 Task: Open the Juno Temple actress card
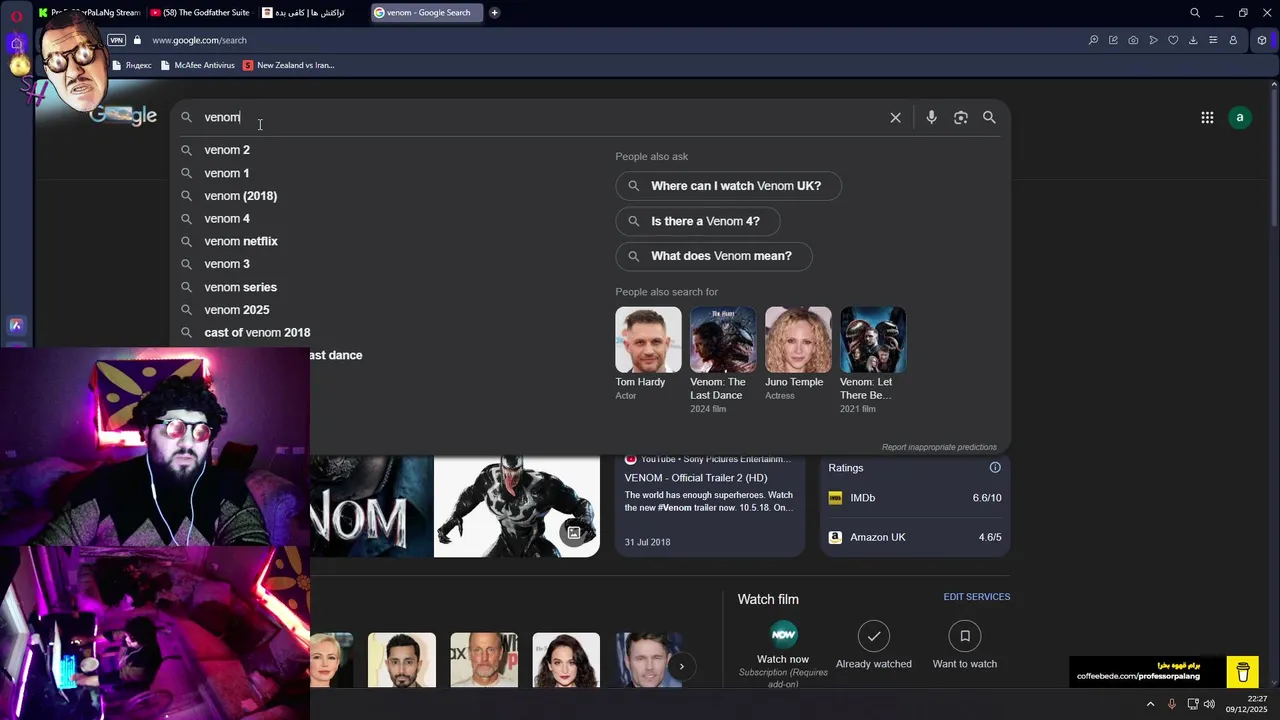tap(797, 353)
